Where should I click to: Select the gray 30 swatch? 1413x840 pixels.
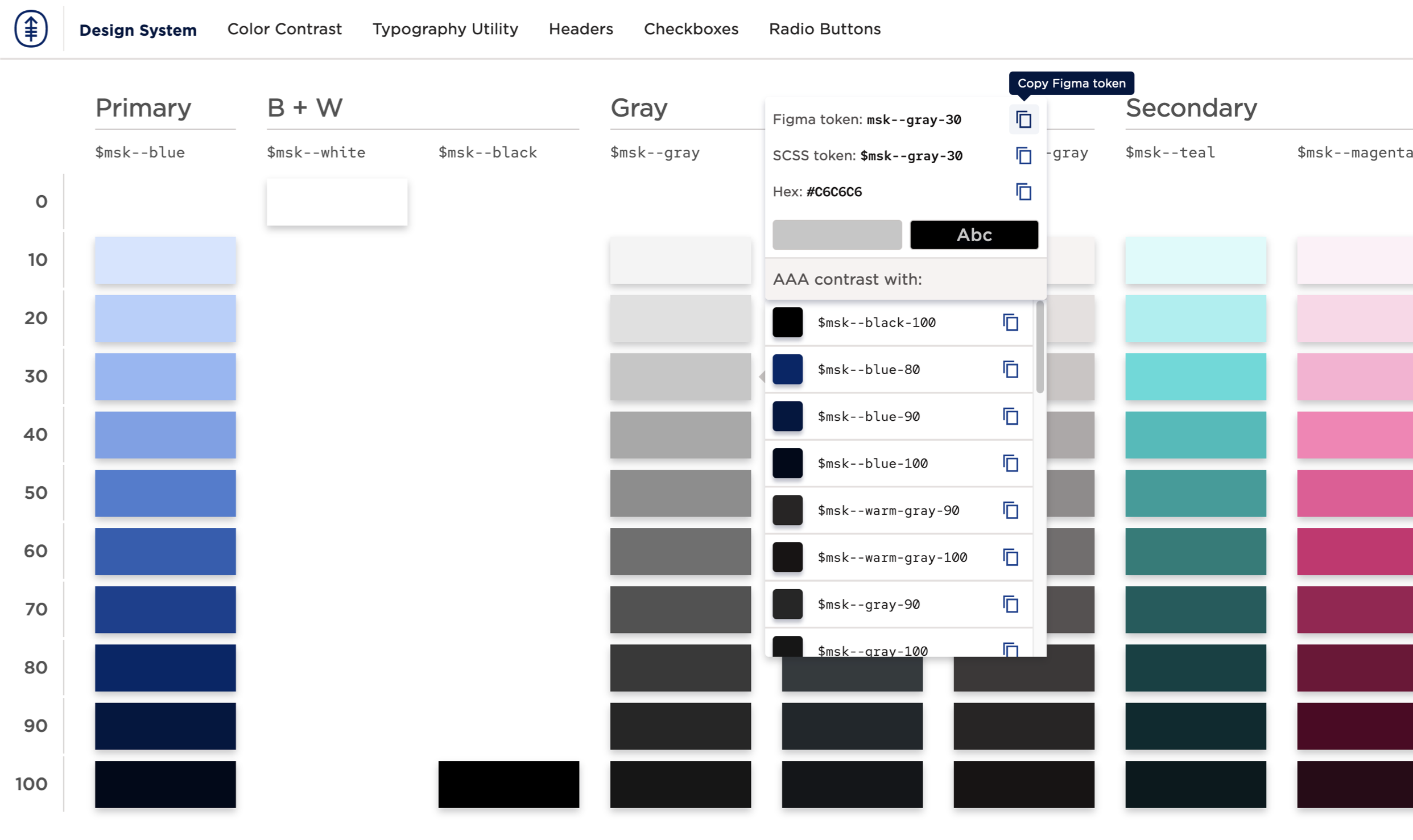(x=680, y=376)
